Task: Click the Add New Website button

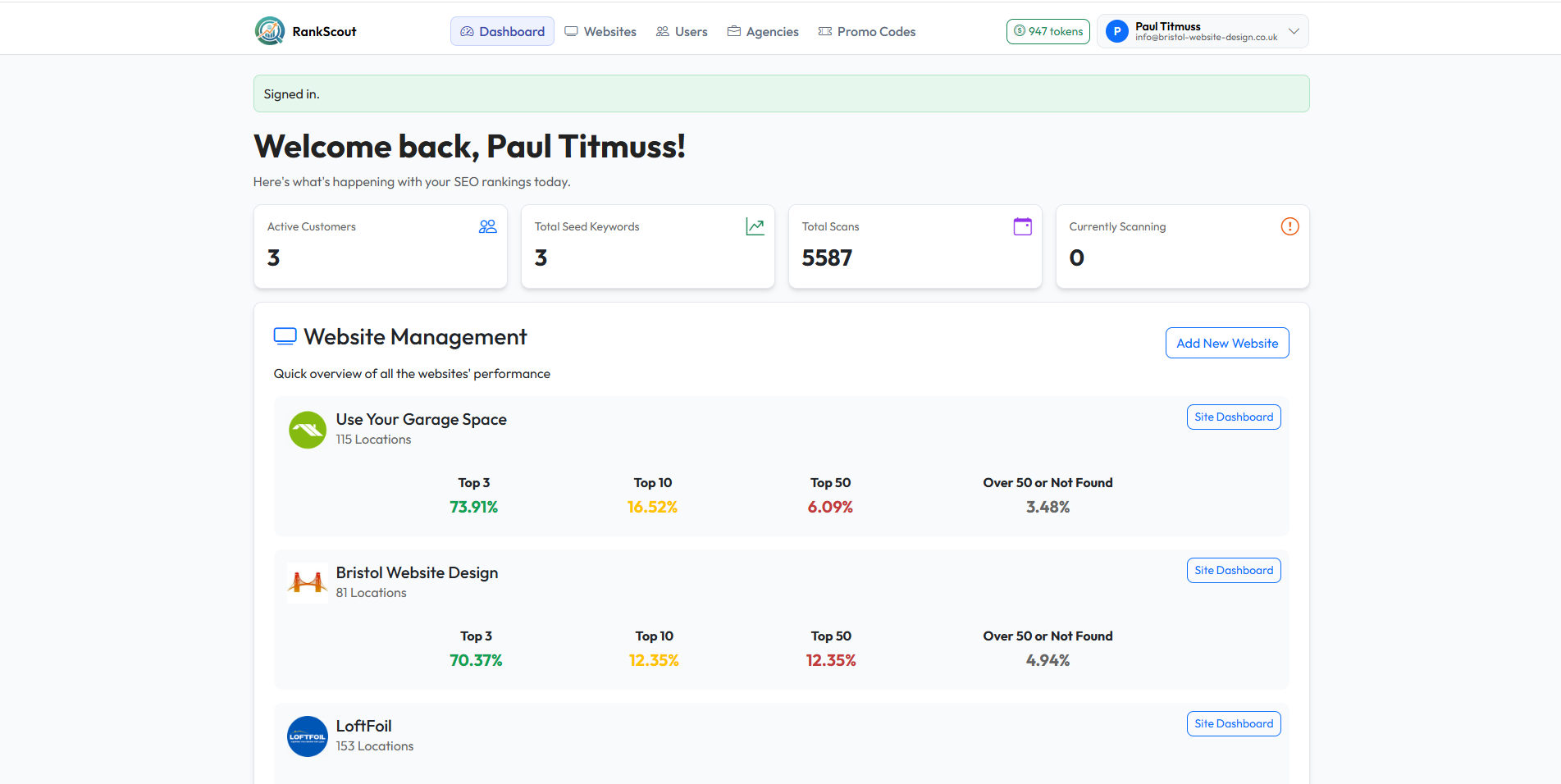Action: (1226, 343)
